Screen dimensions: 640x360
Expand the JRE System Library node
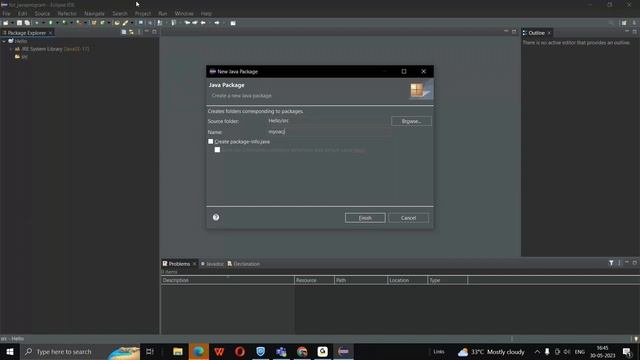[x=11, y=49]
